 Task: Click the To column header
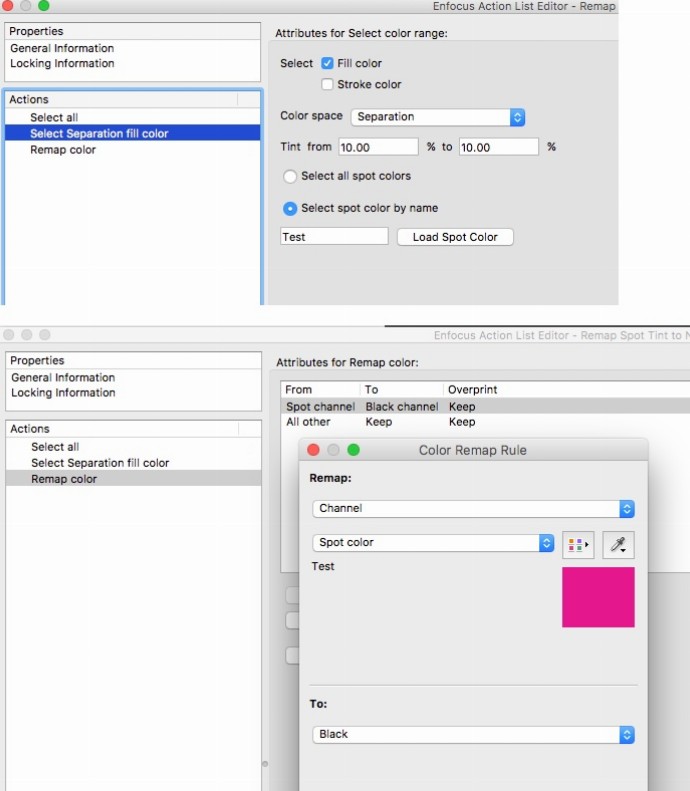click(402, 390)
